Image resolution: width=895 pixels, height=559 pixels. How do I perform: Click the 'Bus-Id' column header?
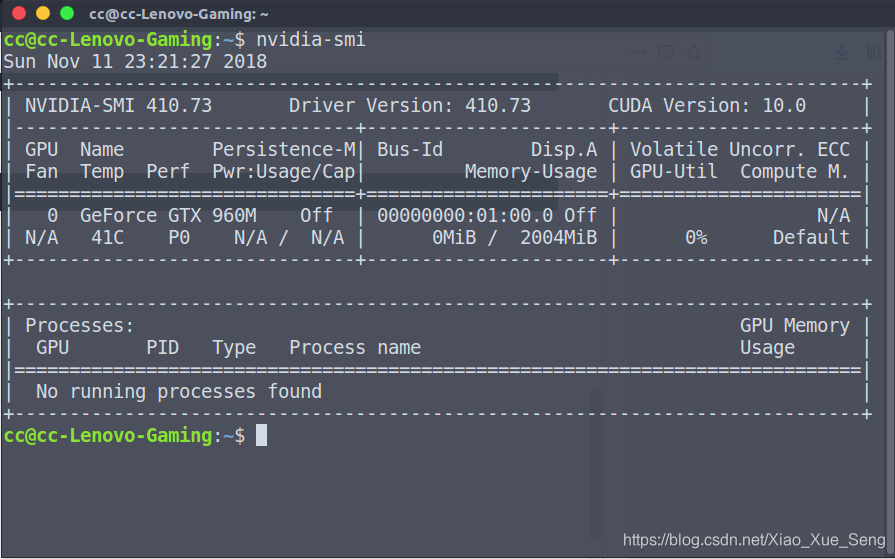coord(410,150)
